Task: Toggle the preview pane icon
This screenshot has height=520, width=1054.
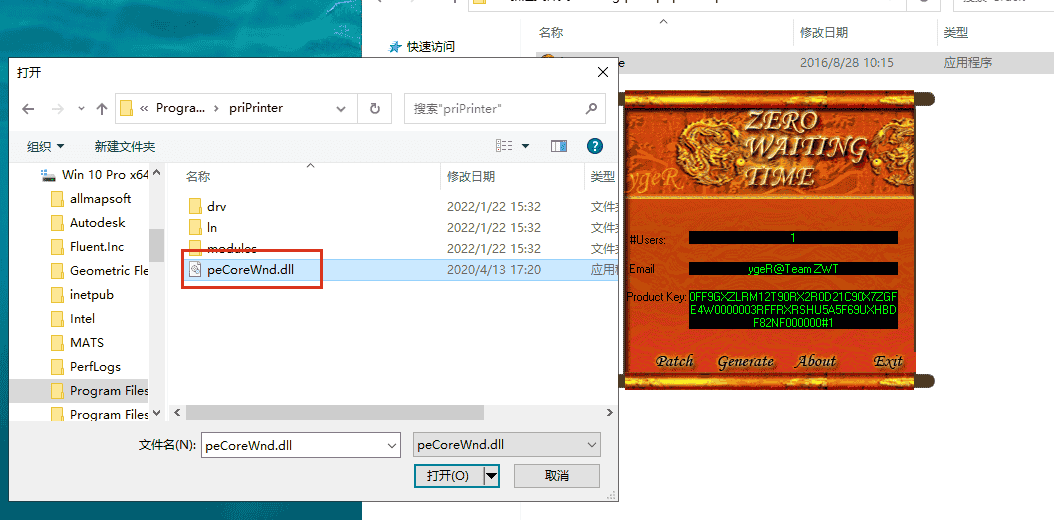Action: 559,146
